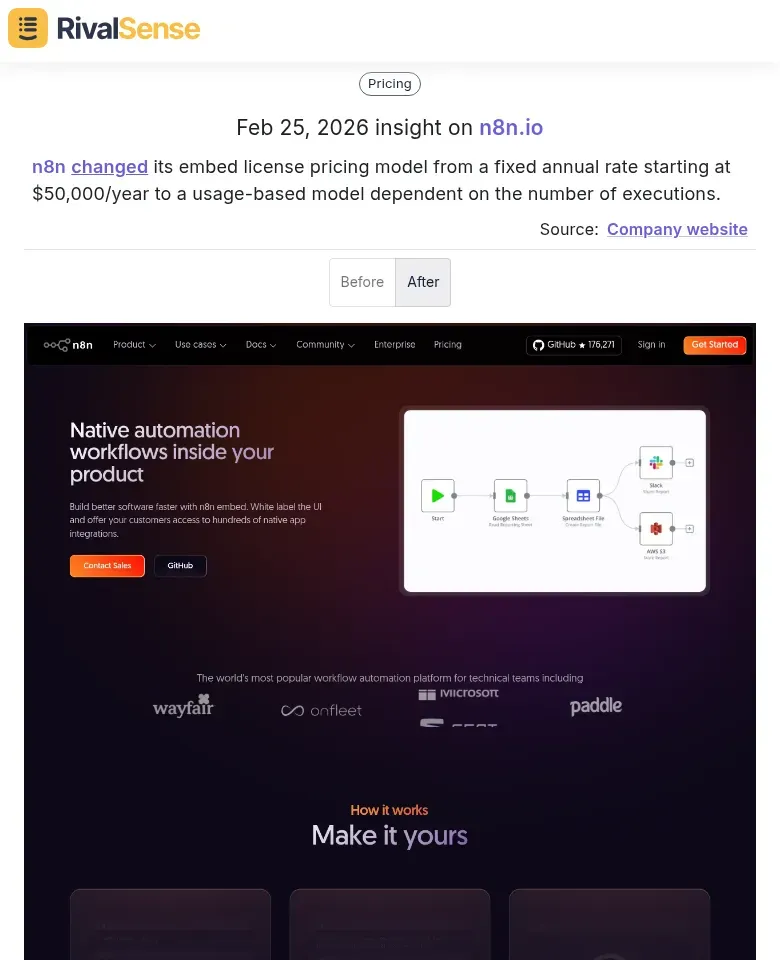Toggle the After view
Screen dimensions: 780x960
click(423, 282)
